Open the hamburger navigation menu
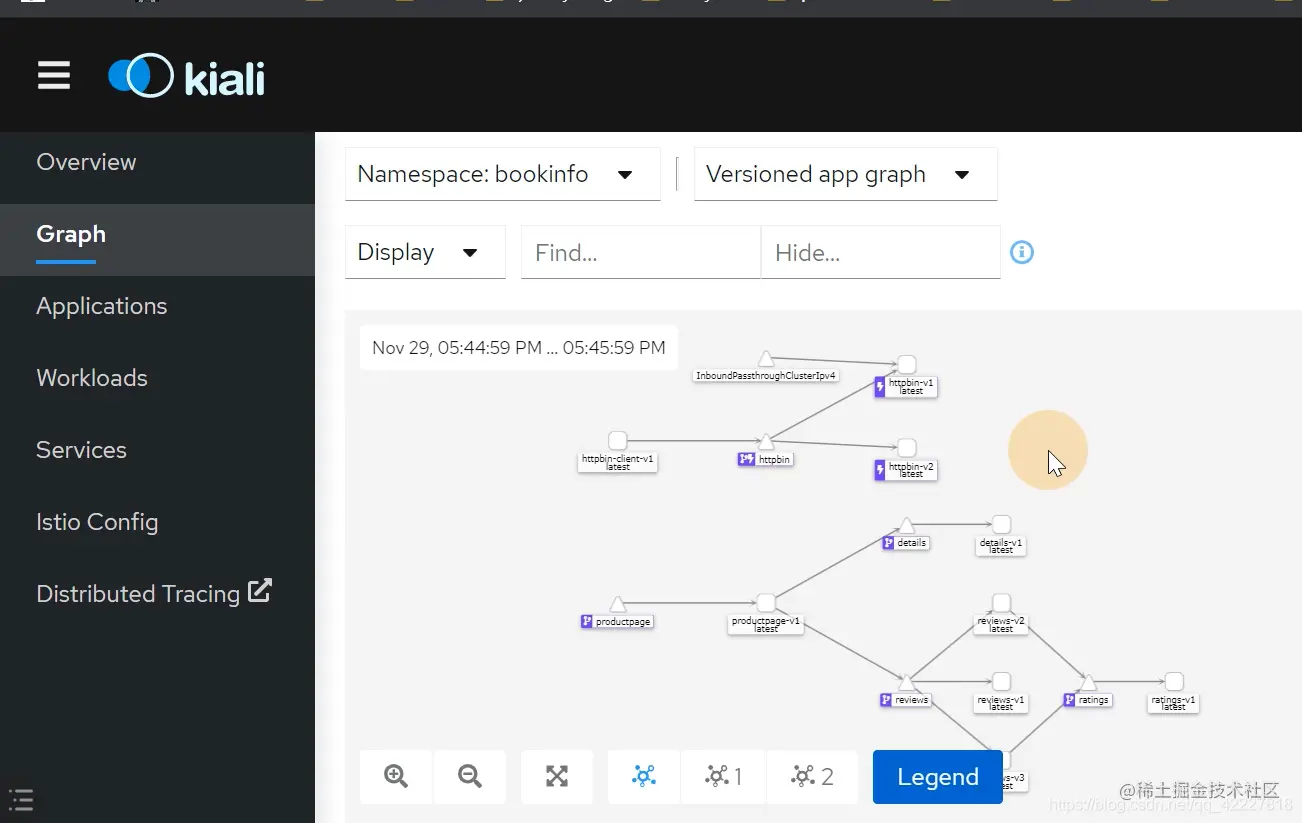Screen dimensions: 1302x823 pos(54,76)
